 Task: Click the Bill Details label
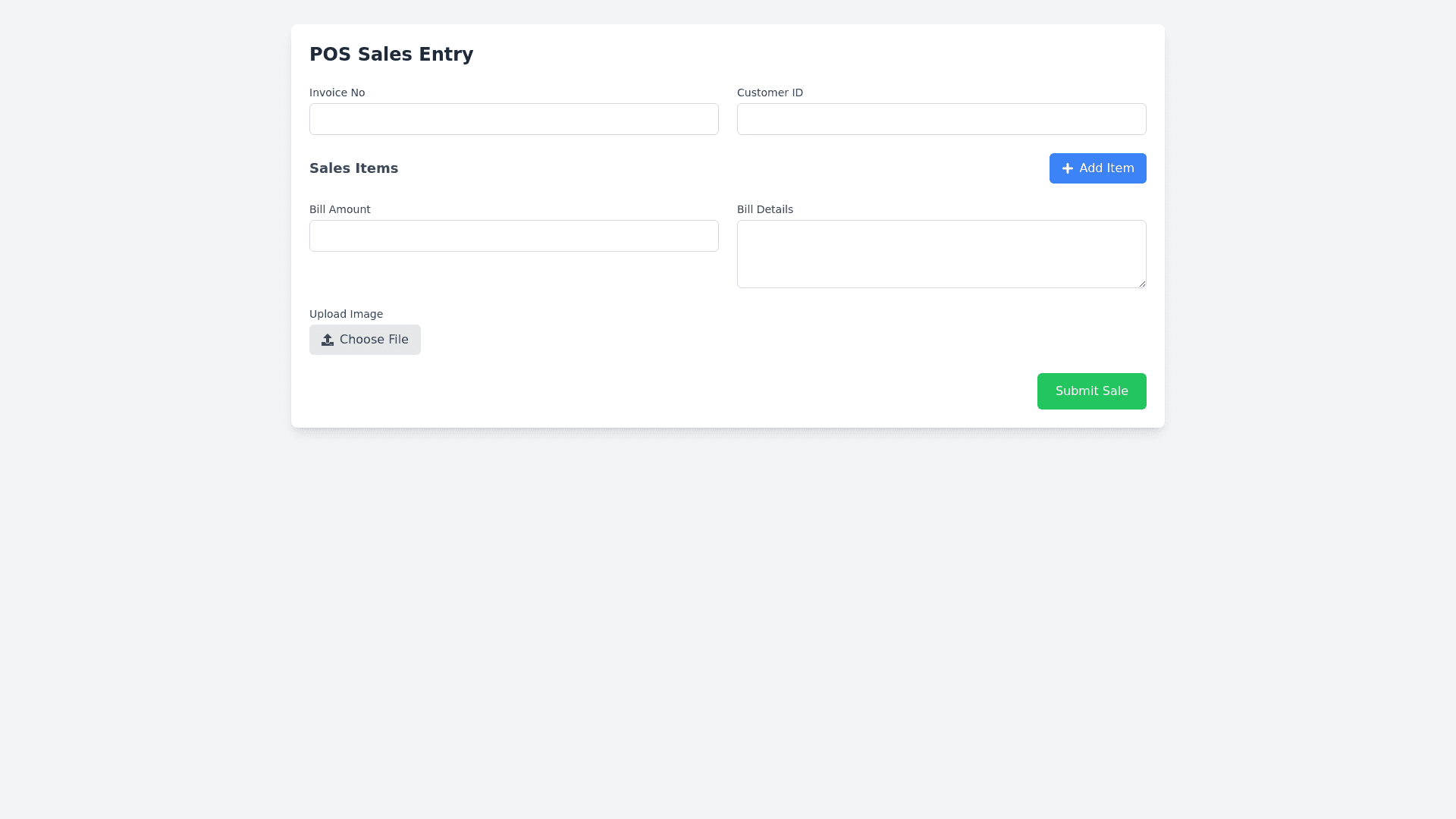[x=764, y=209]
